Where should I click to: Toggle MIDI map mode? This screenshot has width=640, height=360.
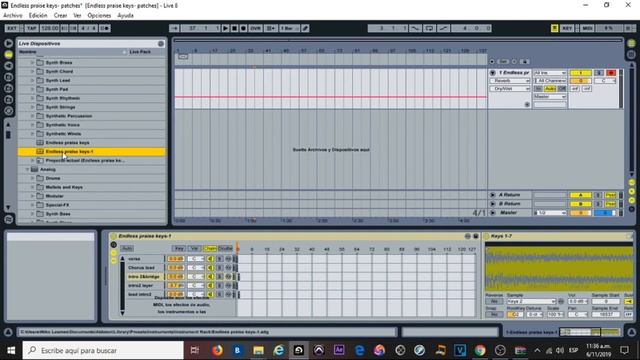pos(587,28)
